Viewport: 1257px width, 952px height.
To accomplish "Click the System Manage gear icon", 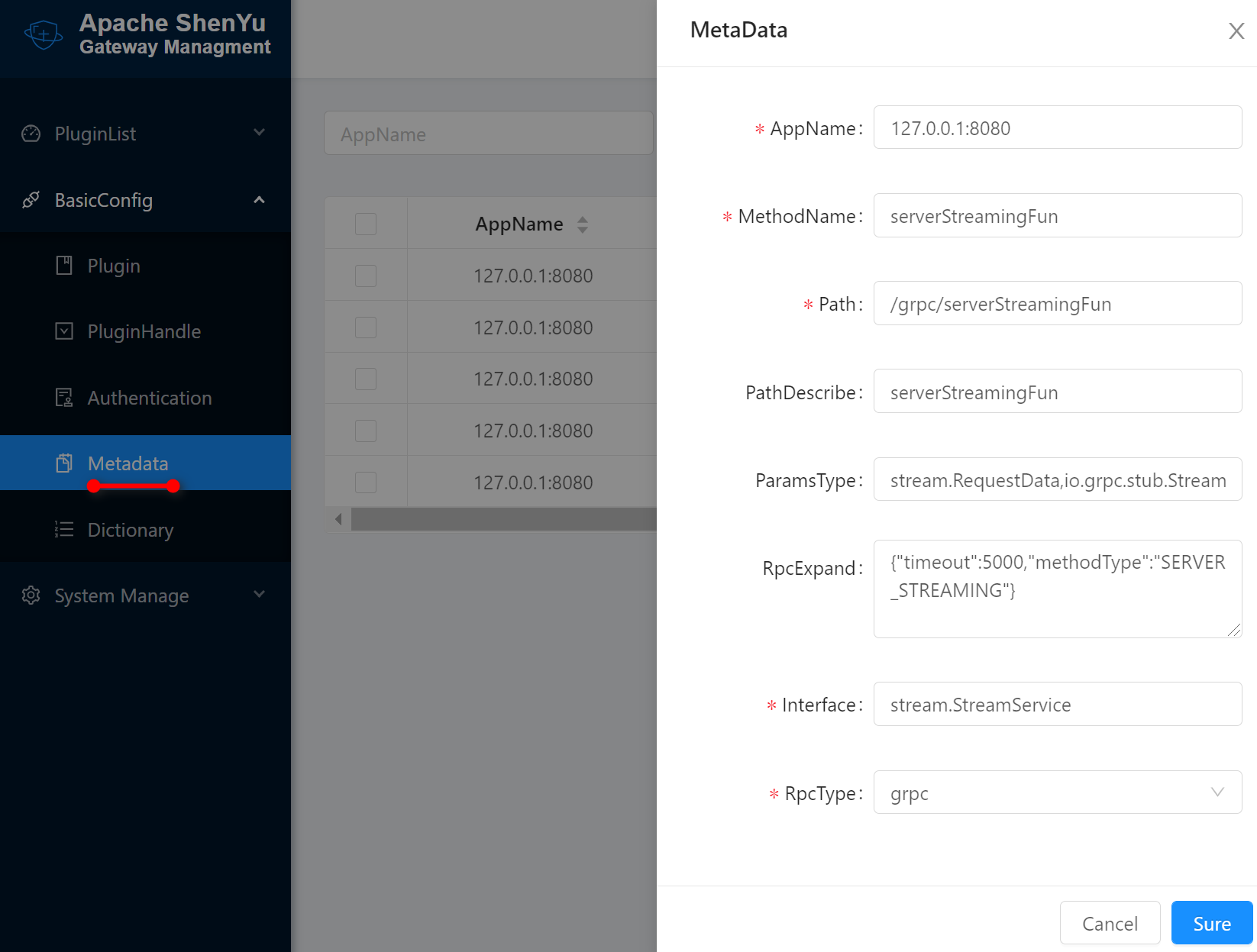I will [x=31, y=595].
